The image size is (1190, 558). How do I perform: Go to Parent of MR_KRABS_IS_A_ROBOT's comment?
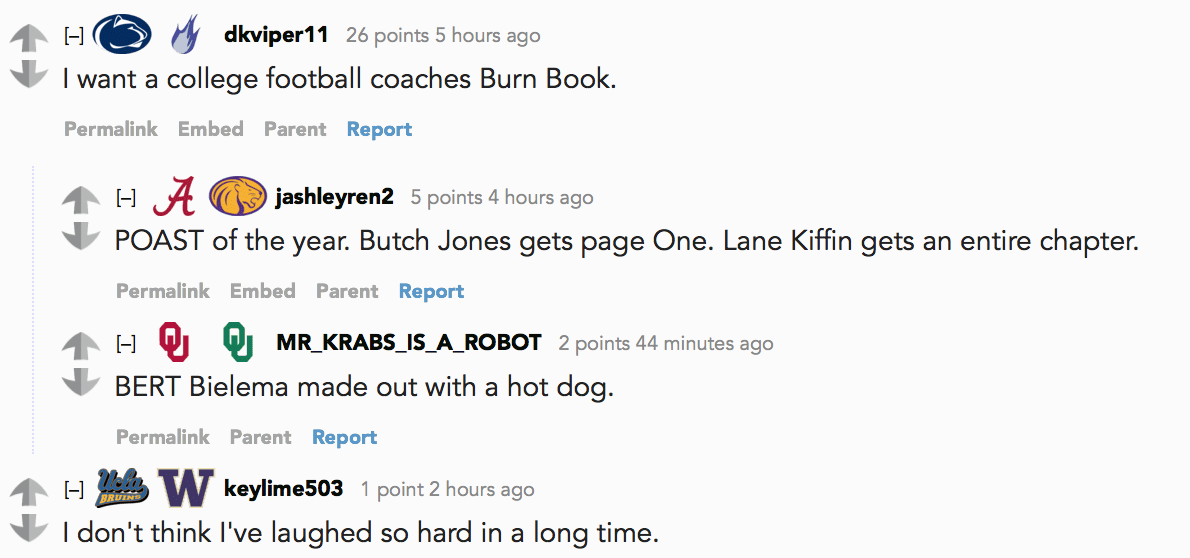260,437
